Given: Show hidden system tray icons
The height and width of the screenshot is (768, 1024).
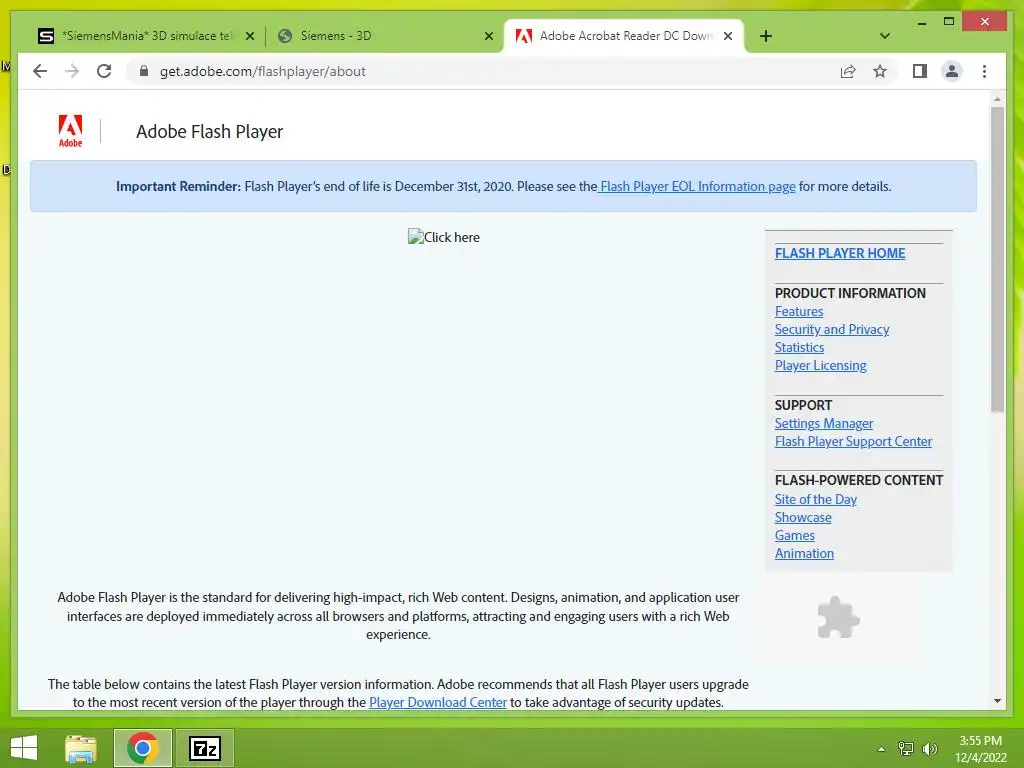Looking at the screenshot, I should (882, 749).
